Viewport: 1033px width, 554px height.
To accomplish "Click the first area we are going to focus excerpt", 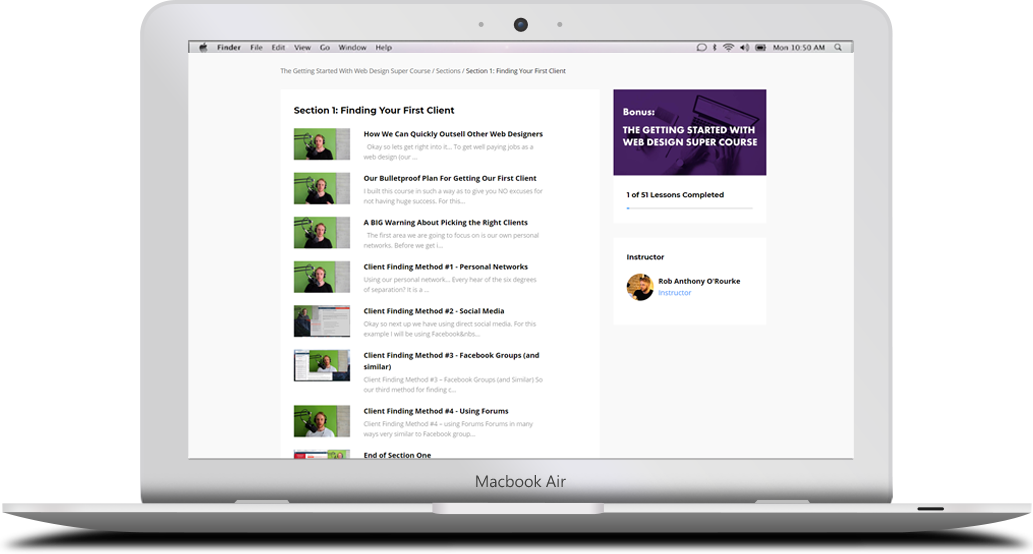I will [x=451, y=240].
